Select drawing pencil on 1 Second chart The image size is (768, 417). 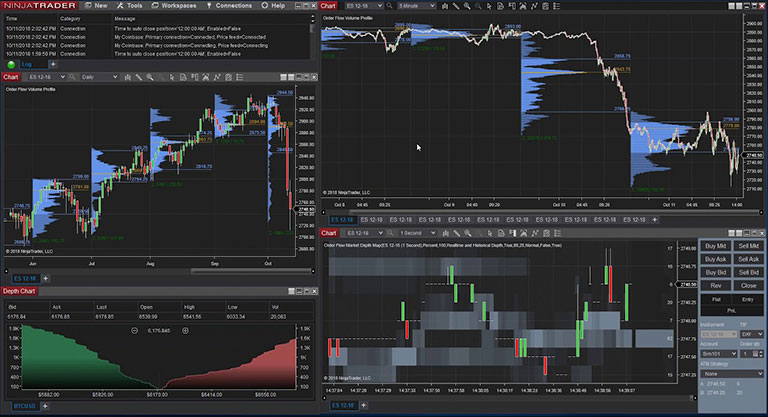click(x=456, y=233)
